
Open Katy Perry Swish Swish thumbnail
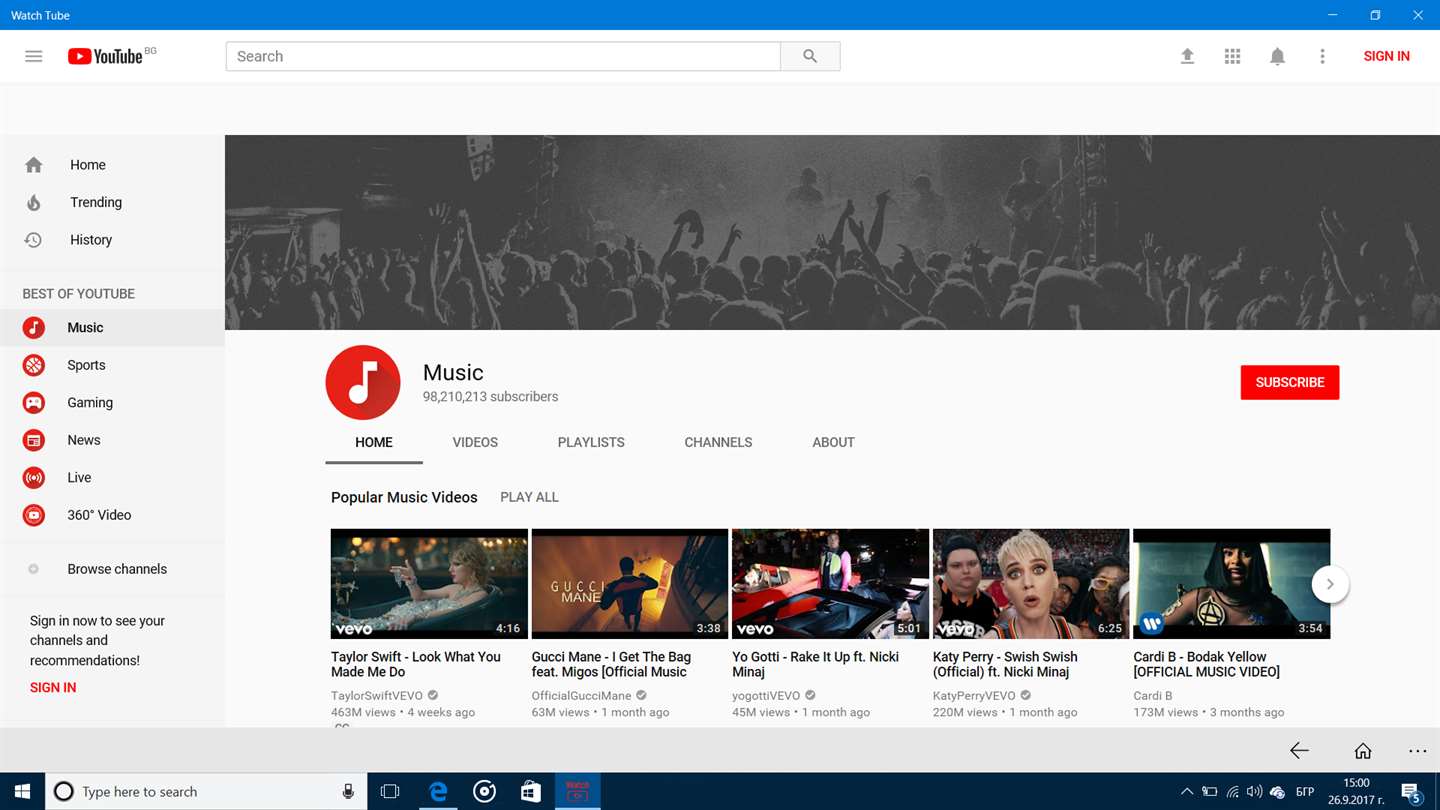[x=1031, y=584]
